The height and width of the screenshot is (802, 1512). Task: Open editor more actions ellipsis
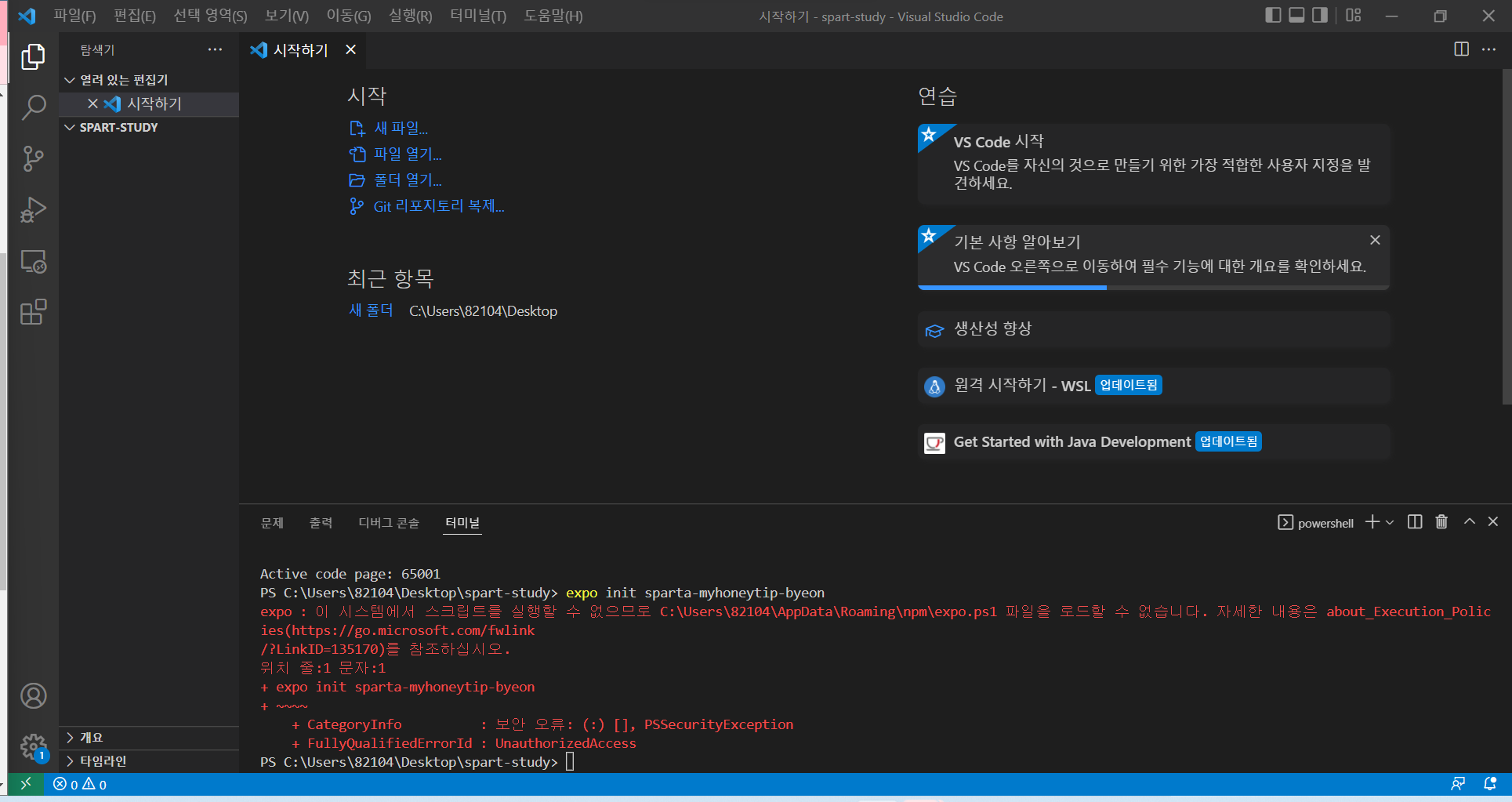pyautogui.click(x=1488, y=49)
